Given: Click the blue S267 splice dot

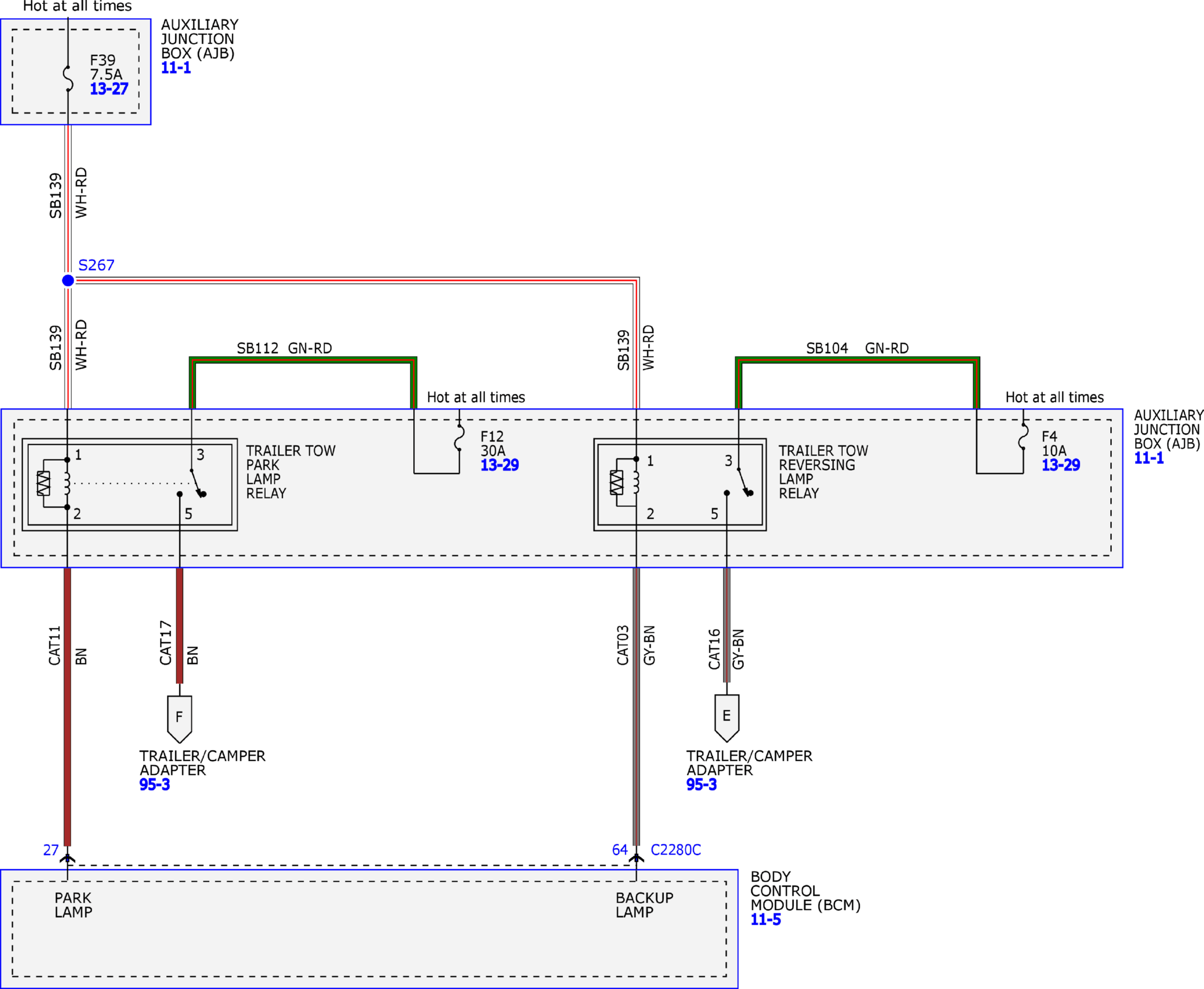Looking at the screenshot, I should pyautogui.click(x=68, y=280).
